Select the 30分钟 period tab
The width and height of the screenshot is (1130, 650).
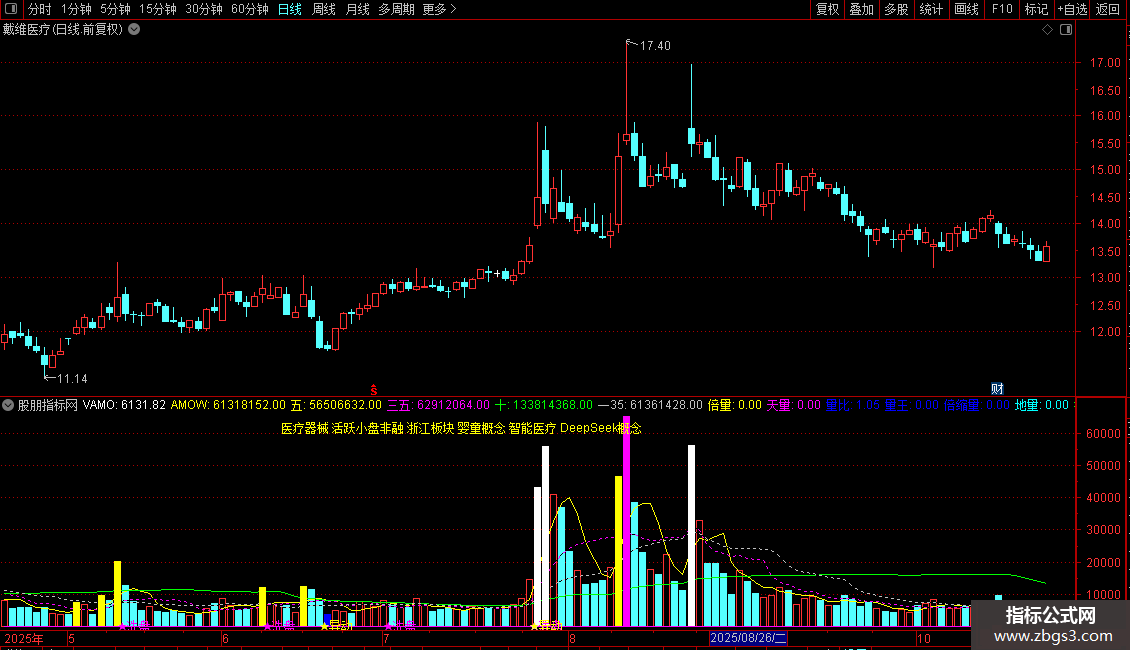(204, 9)
